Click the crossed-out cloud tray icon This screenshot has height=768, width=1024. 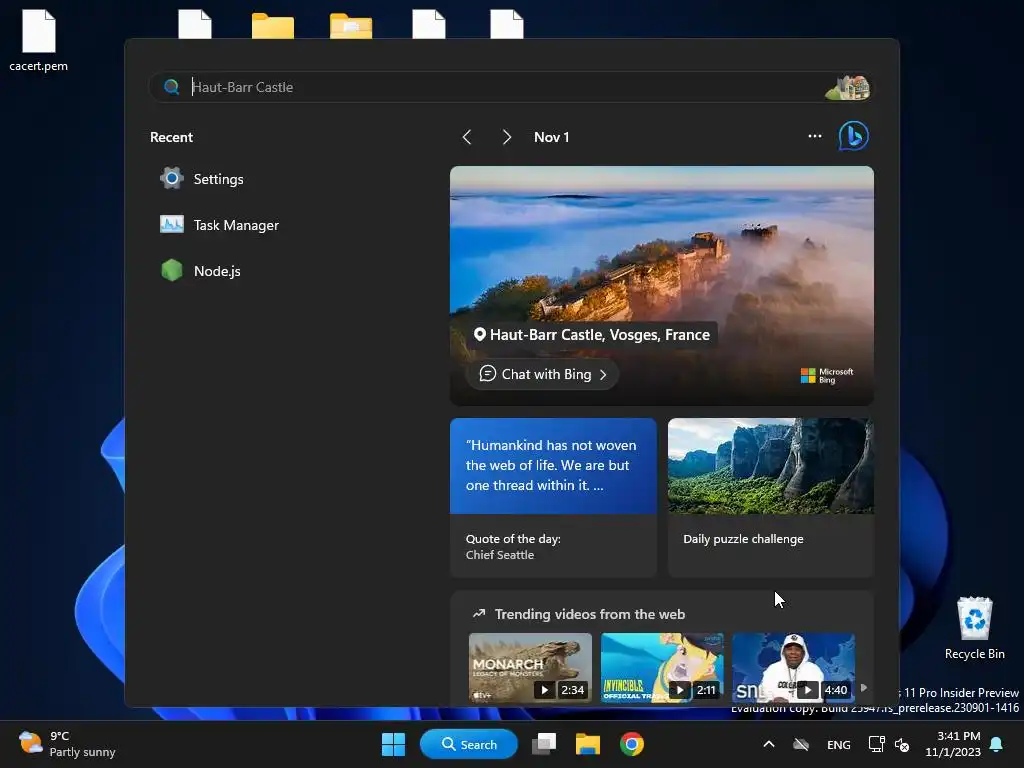(x=801, y=744)
